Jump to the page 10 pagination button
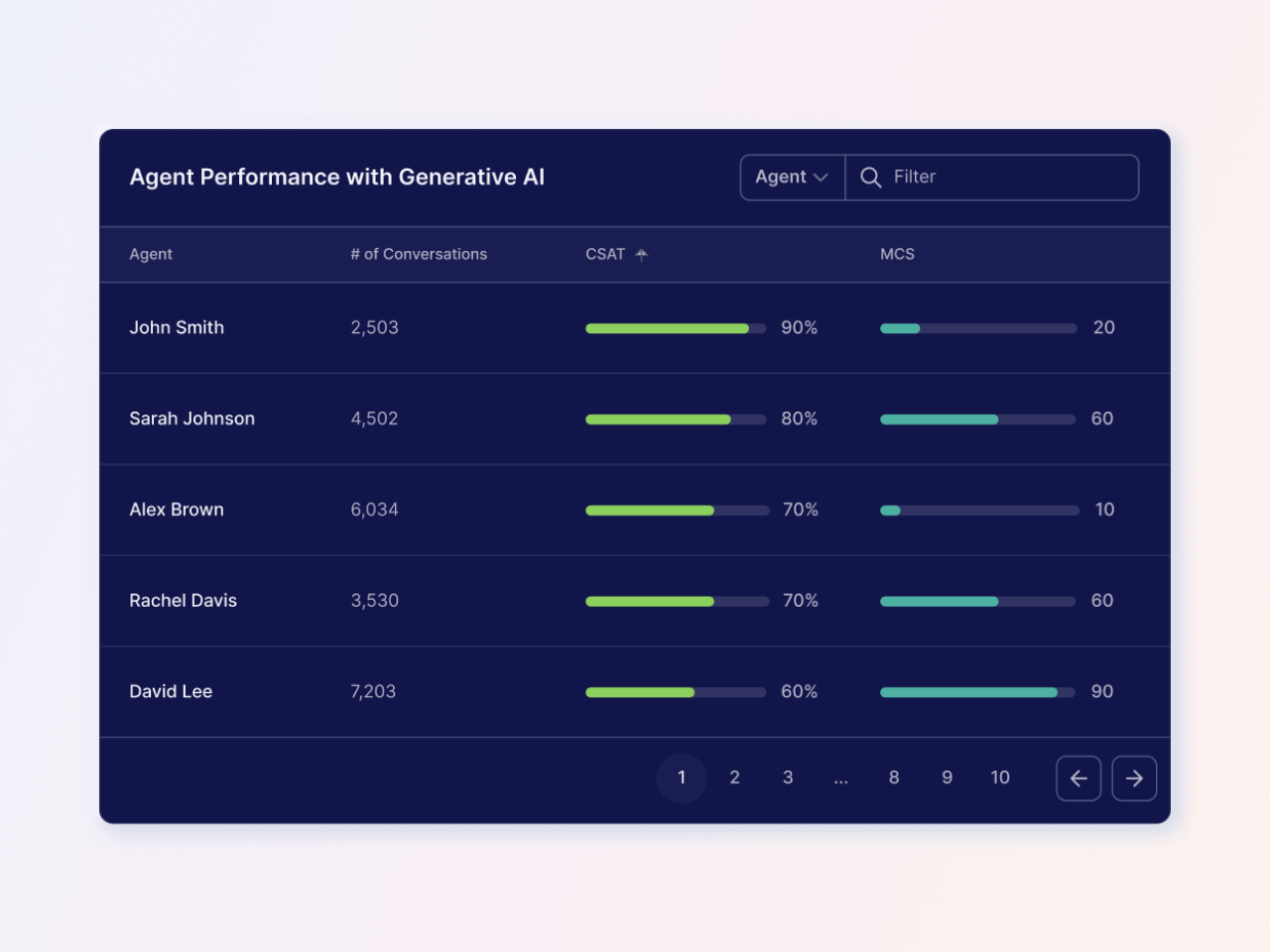The height and width of the screenshot is (952, 1270). [1000, 778]
